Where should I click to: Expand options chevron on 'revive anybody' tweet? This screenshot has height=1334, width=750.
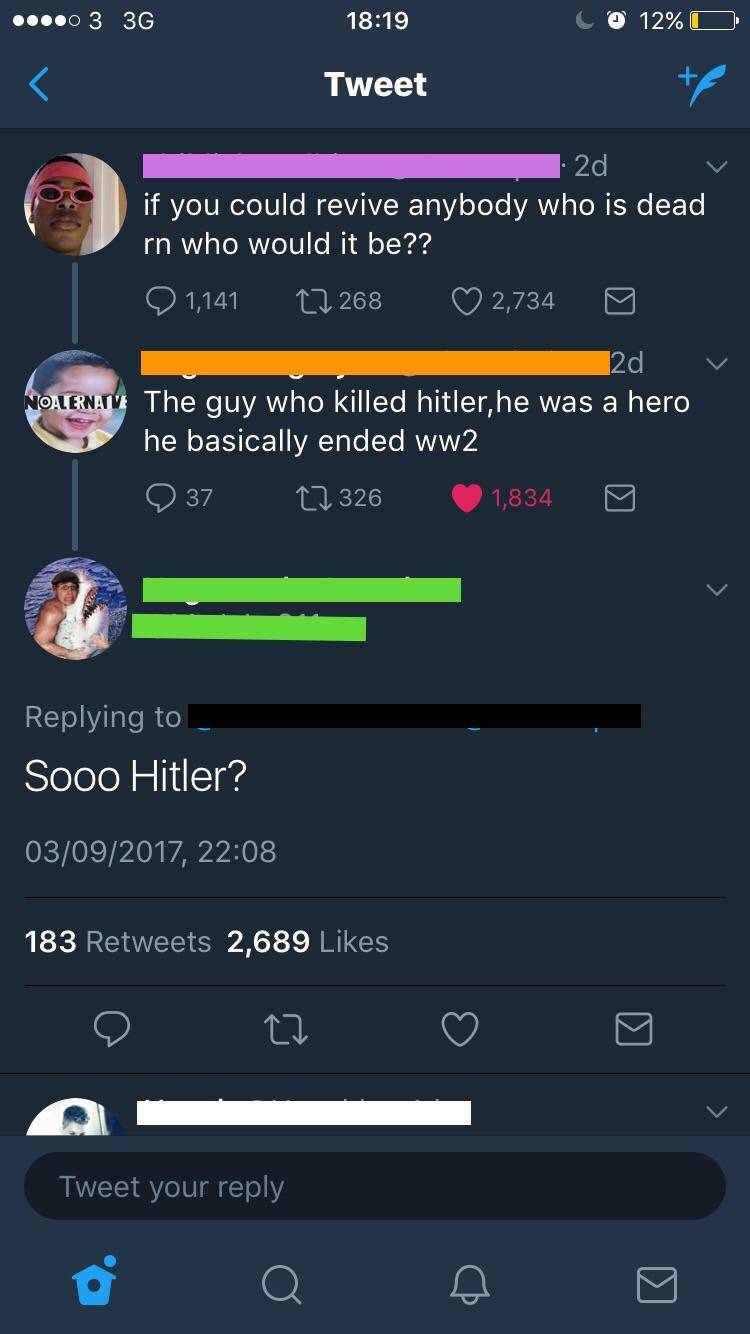click(716, 168)
